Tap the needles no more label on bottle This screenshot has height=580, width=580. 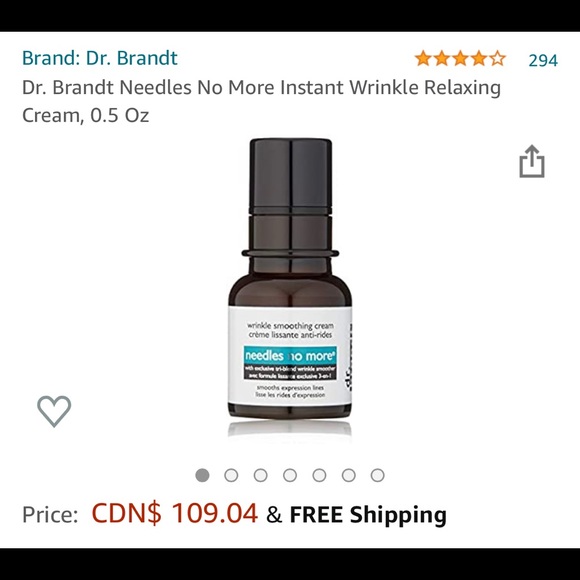290,356
